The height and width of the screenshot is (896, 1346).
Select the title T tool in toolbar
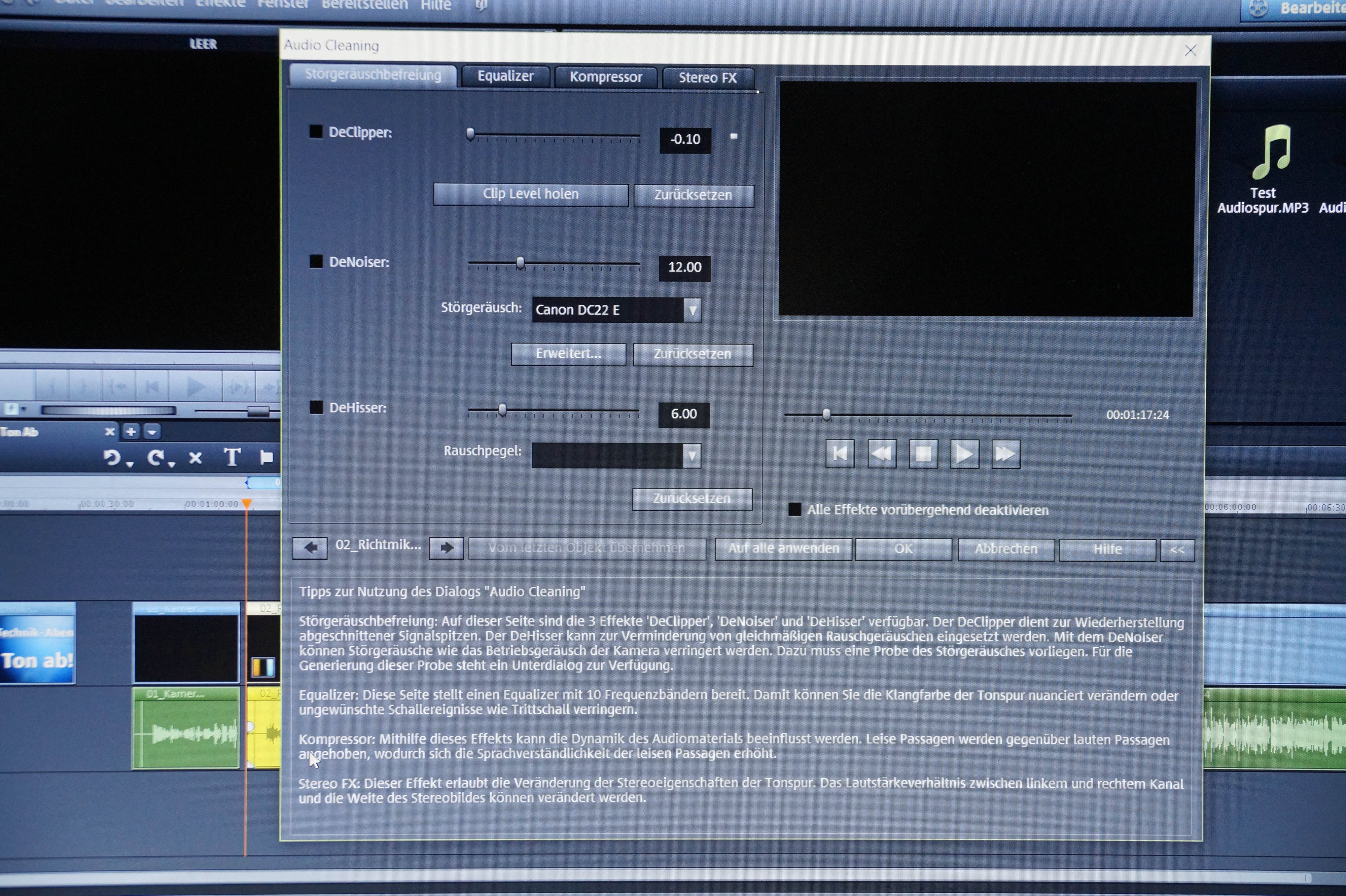coord(232,457)
